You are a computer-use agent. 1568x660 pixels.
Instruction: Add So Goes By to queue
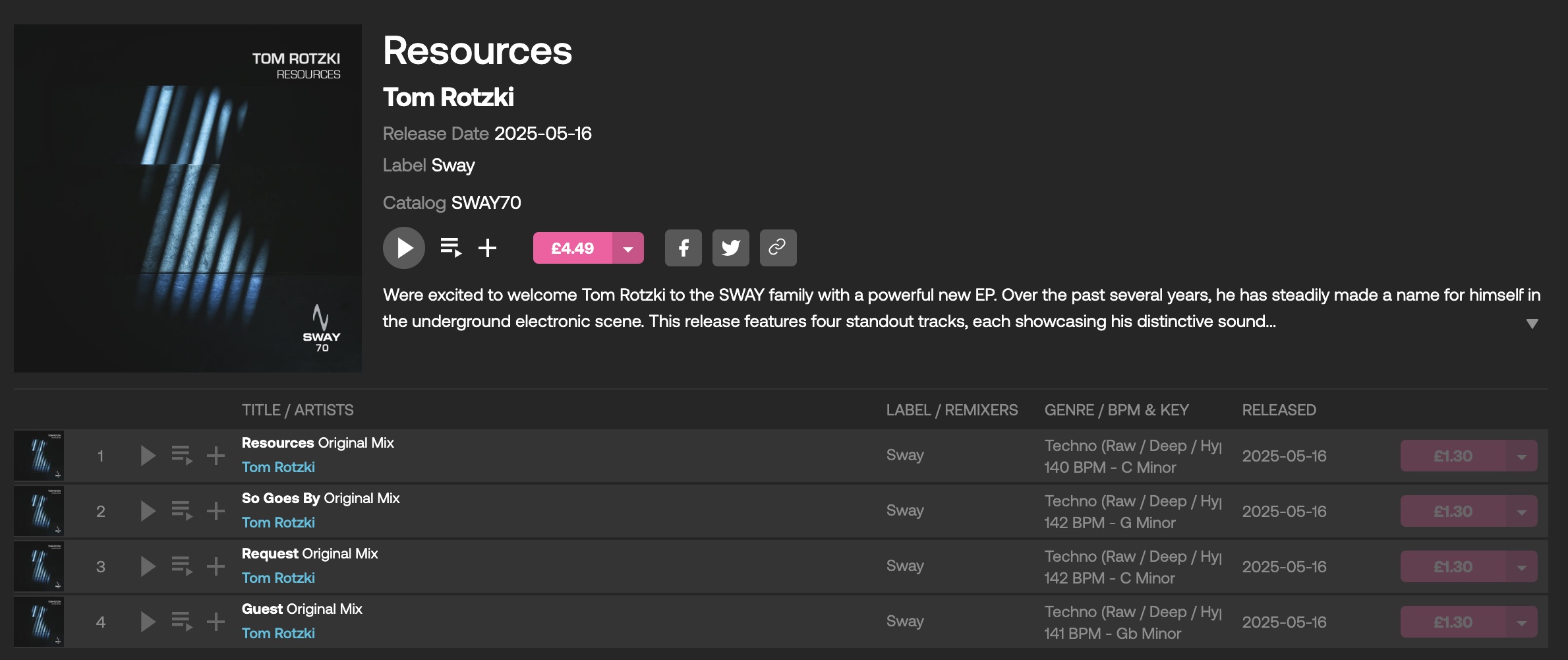(x=181, y=511)
